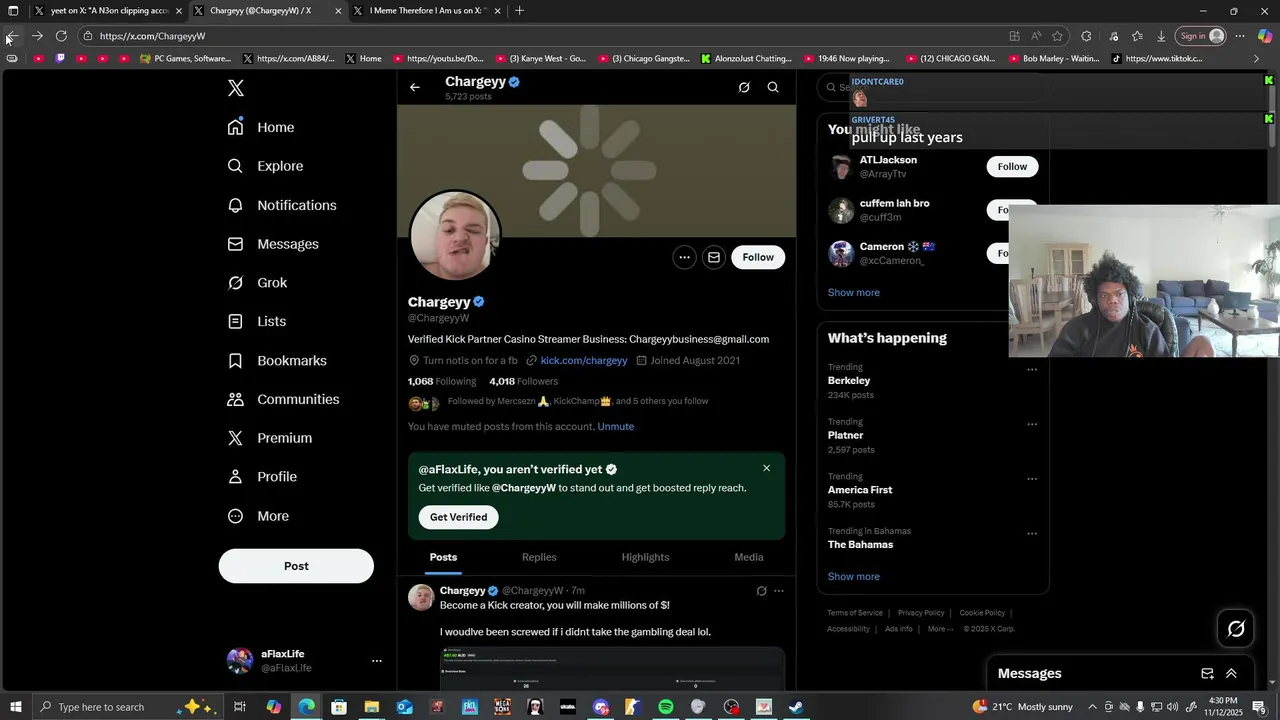Switch to the yeet on X browser tab
1280x720 pixels.
[x=108, y=11]
